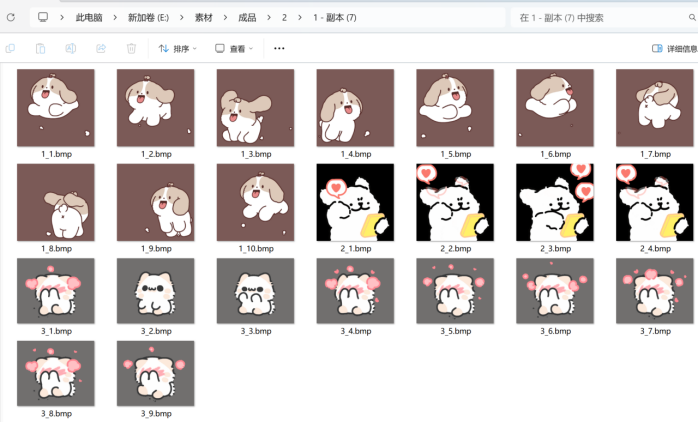Expand chevron after 此电脑 in breadcrumb
Viewport: 698px width, 422px height.
point(115,17)
